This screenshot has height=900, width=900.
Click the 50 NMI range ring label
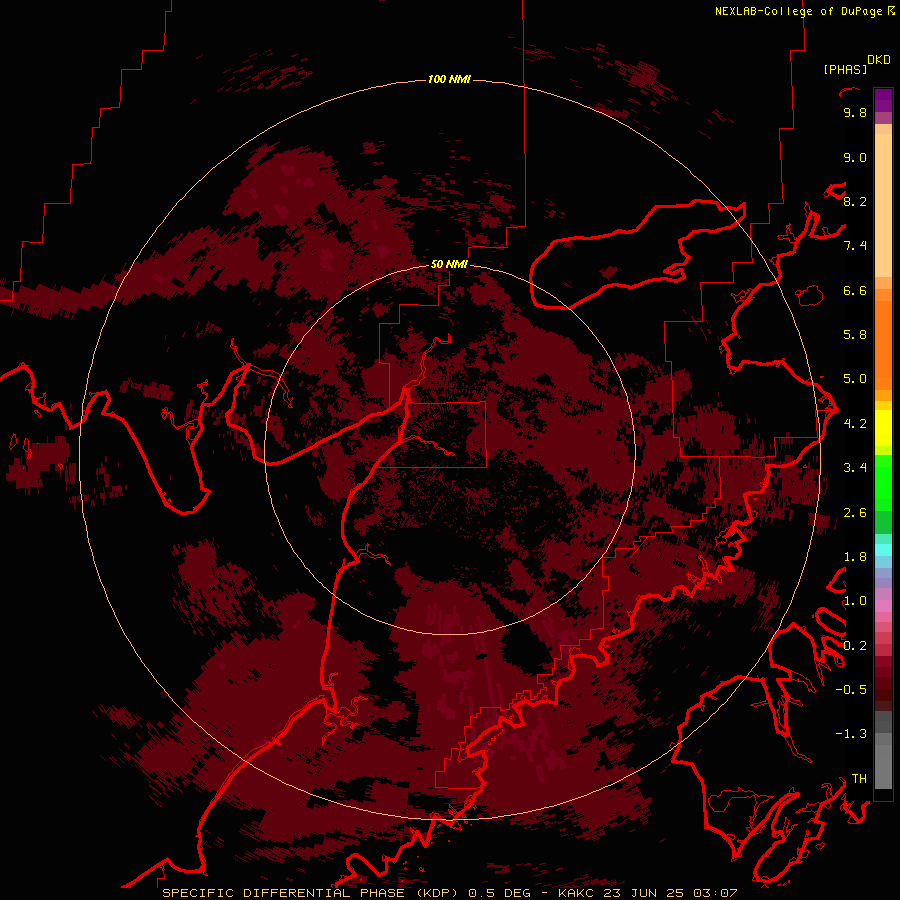click(449, 264)
